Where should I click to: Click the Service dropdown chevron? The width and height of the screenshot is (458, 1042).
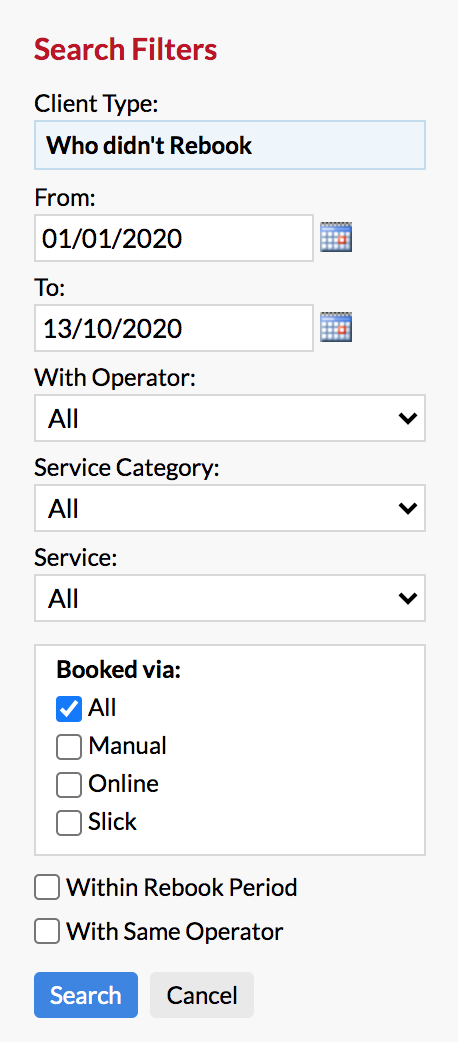pyautogui.click(x=407, y=598)
